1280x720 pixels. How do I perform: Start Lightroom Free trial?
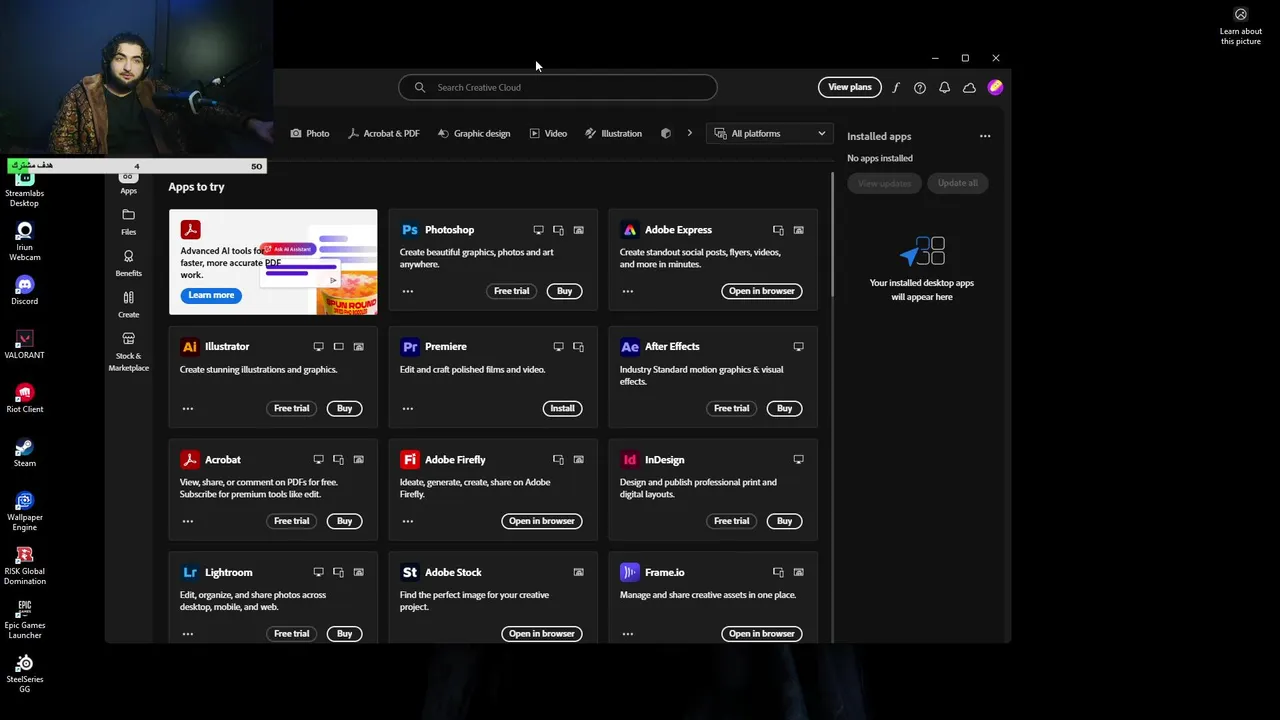(291, 634)
